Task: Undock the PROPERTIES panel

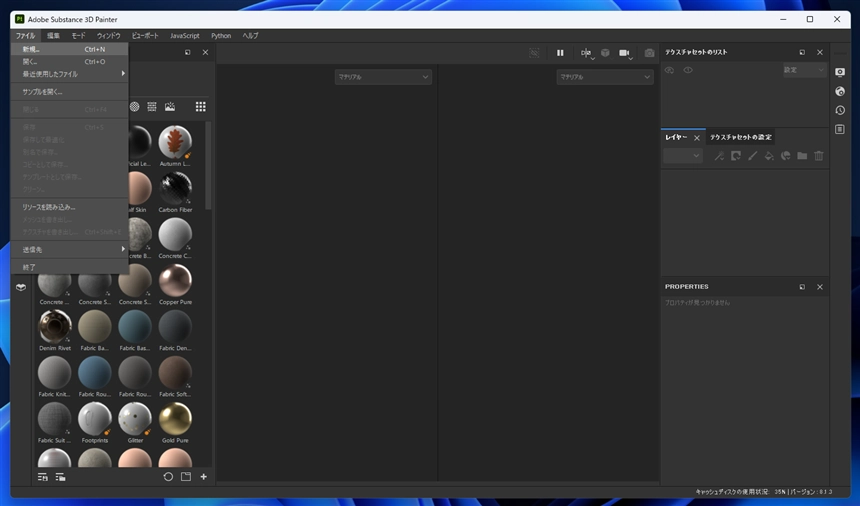Action: [802, 287]
